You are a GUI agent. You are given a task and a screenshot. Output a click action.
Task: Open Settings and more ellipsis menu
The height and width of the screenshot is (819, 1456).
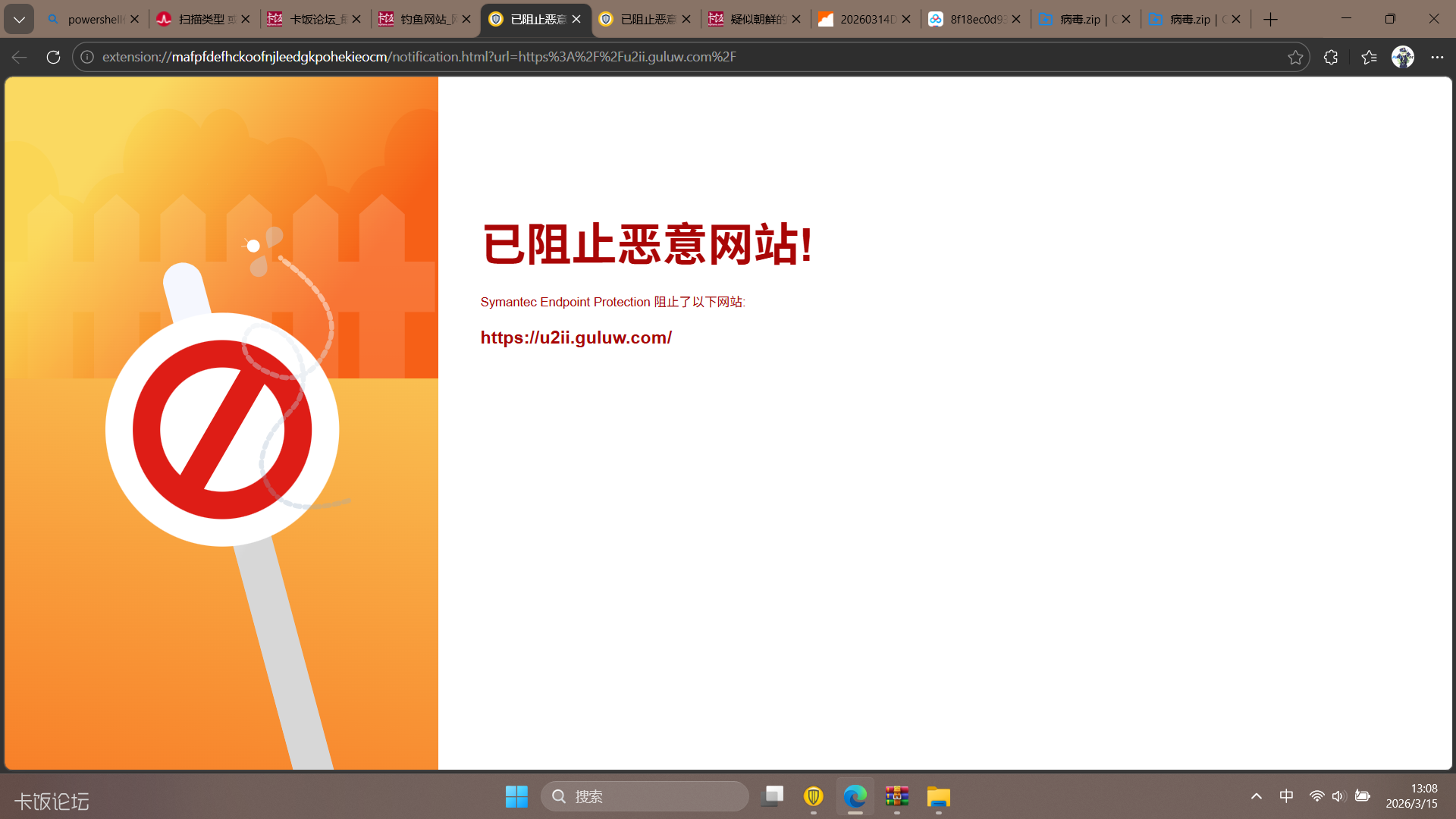point(1437,57)
